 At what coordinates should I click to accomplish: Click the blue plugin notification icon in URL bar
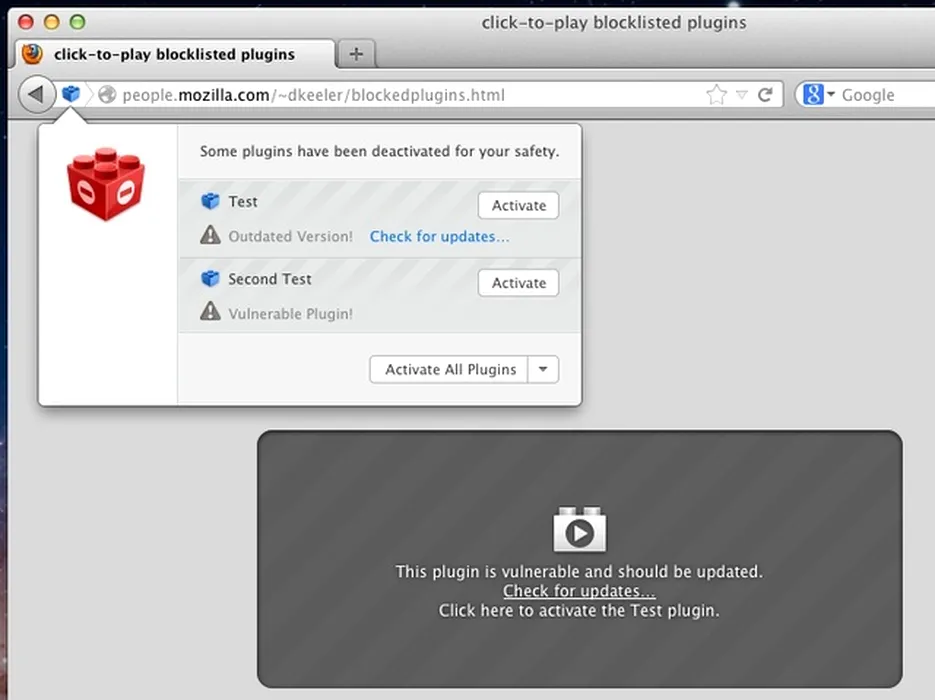[x=71, y=94]
